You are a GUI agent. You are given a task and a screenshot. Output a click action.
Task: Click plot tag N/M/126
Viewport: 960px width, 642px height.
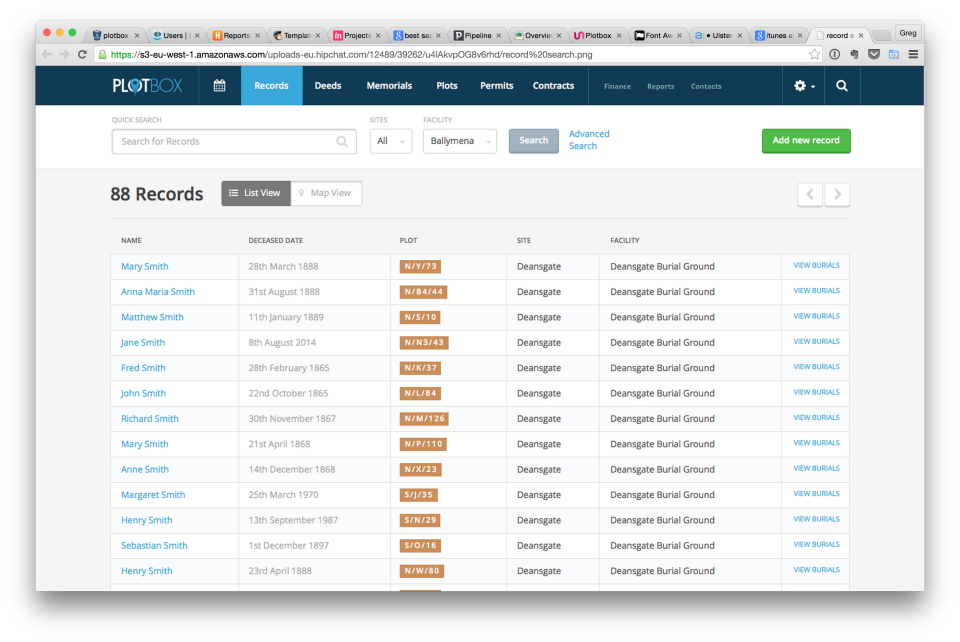(x=424, y=419)
